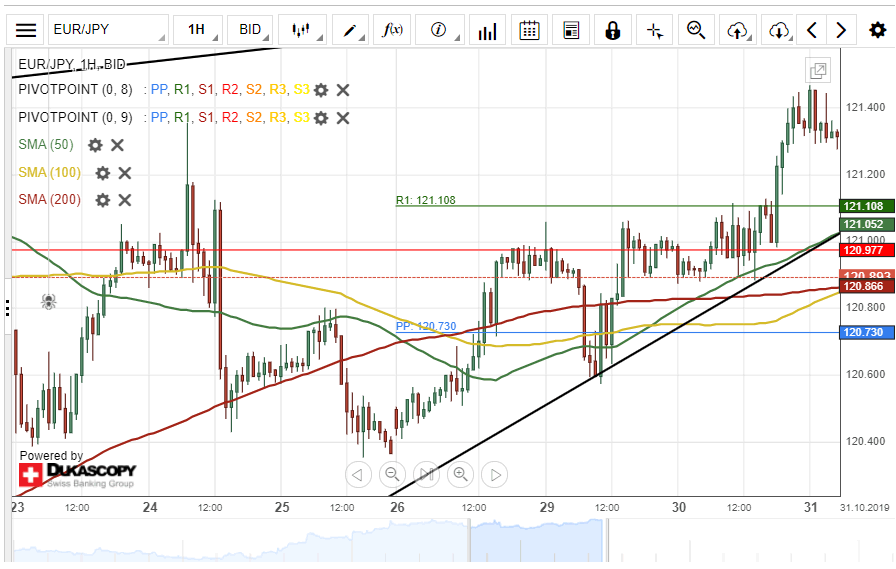896x569 pixels.
Task: Open settings for SMA (100) indicator
Action: click(x=102, y=173)
